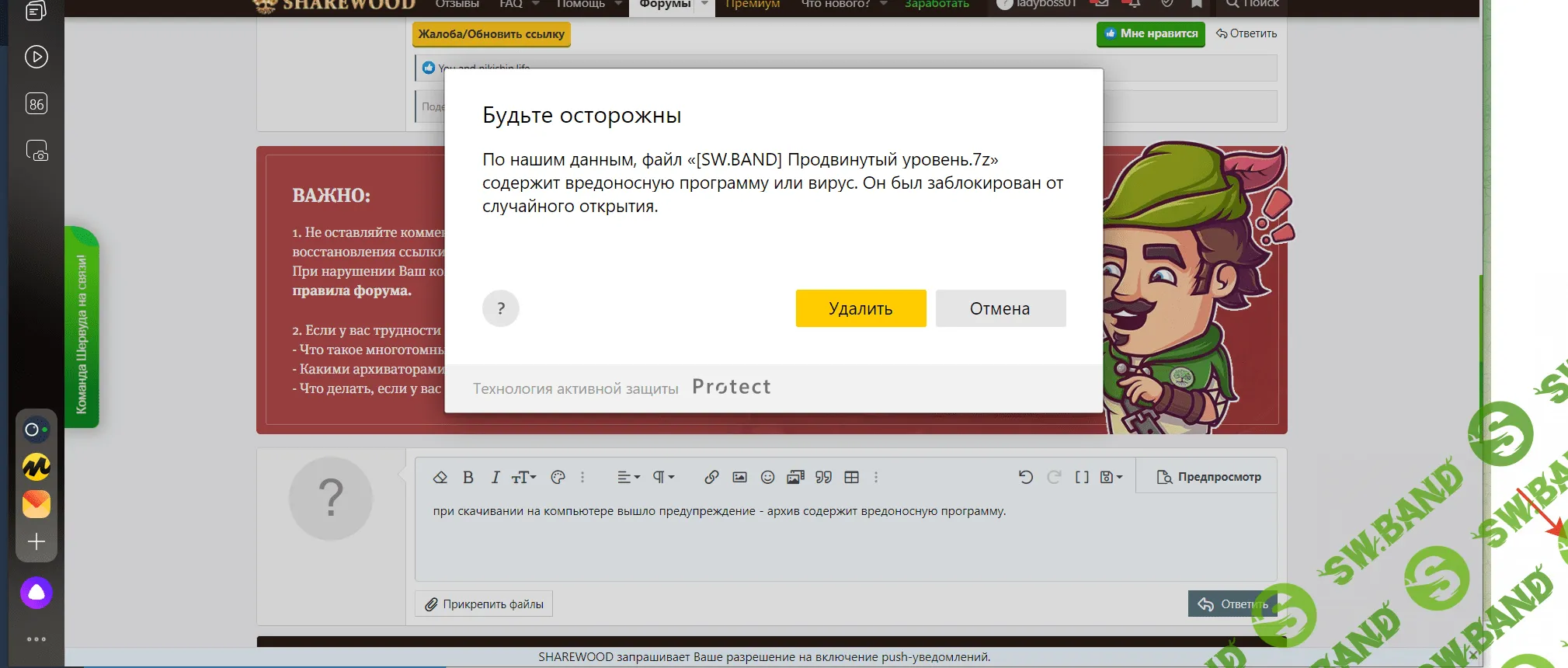
Task: Open the text color palette
Action: pyautogui.click(x=558, y=478)
